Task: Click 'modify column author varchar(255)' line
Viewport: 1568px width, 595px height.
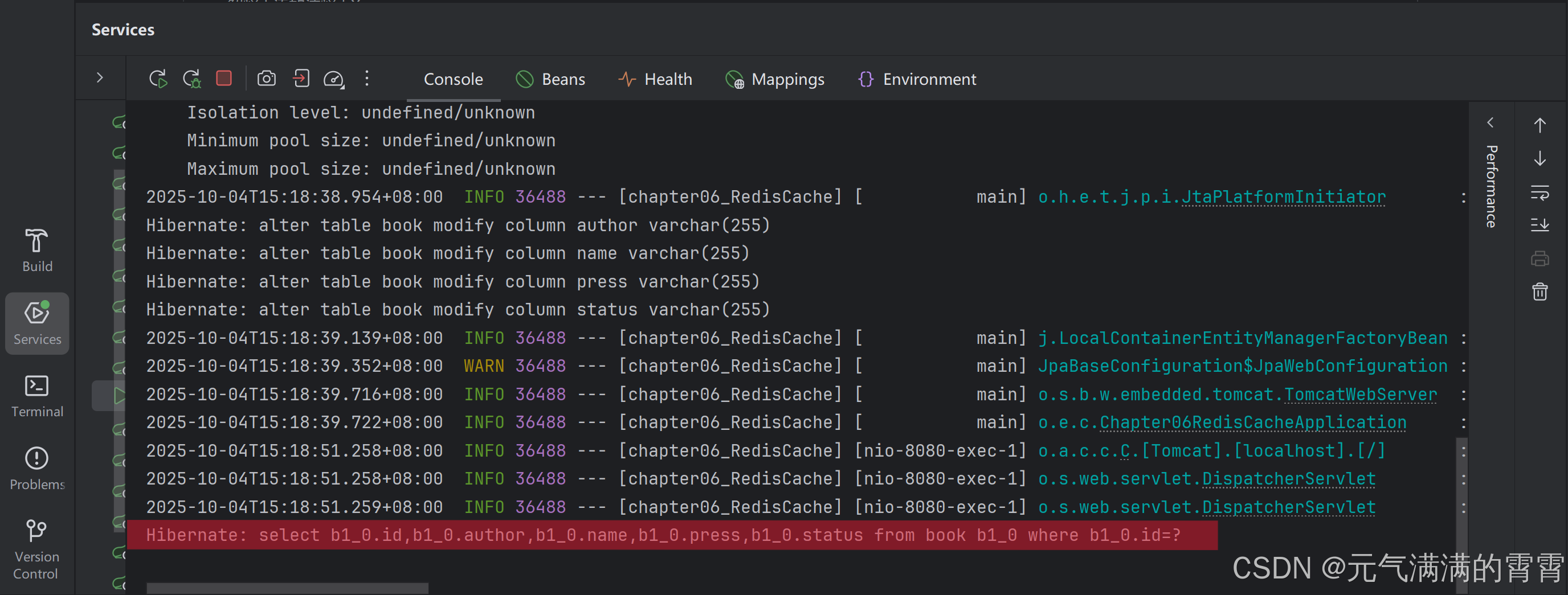Action: pyautogui.click(x=458, y=225)
